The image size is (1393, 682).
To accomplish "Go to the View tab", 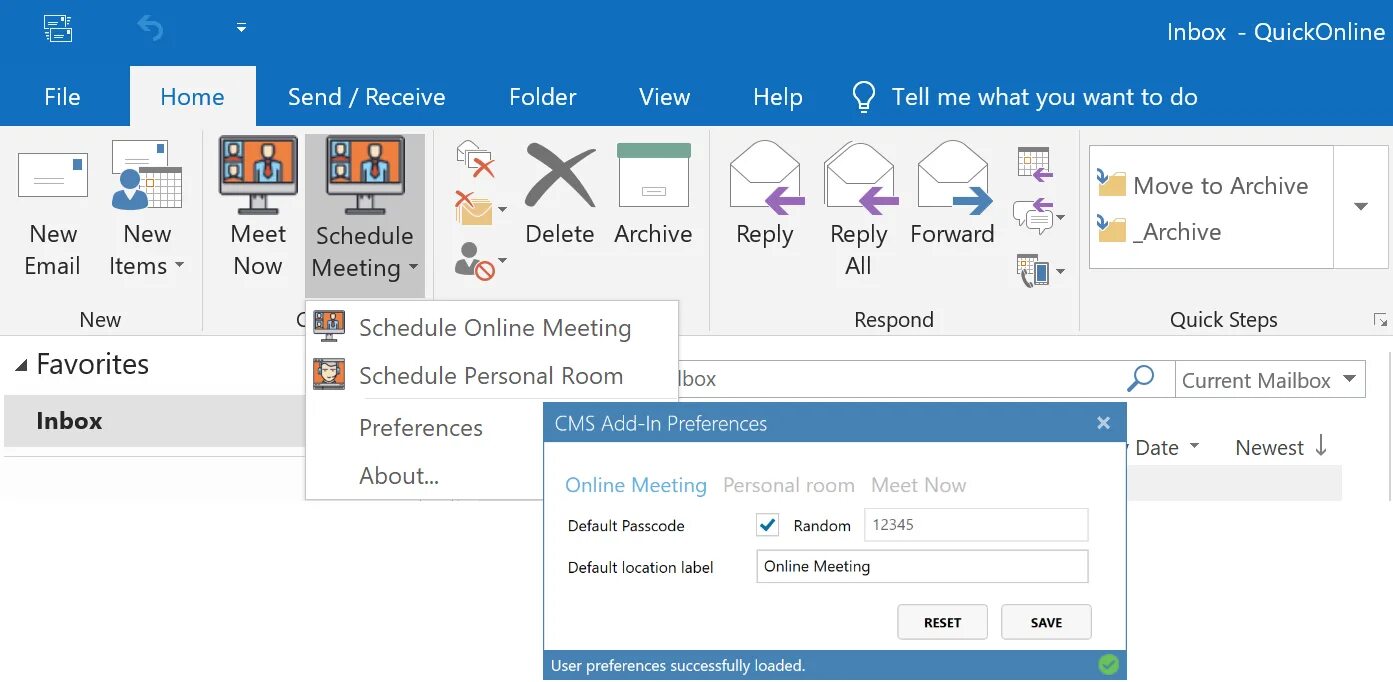I will tap(664, 97).
